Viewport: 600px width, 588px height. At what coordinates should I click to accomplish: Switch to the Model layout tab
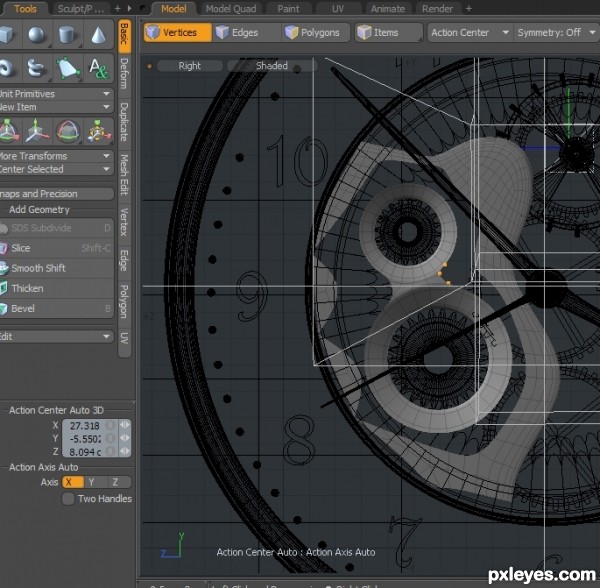click(x=174, y=9)
